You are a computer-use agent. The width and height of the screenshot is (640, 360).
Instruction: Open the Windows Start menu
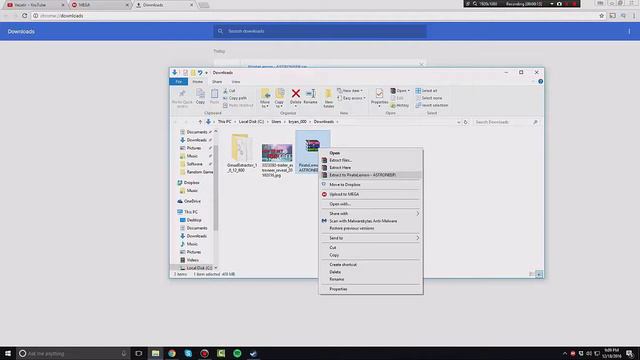pyautogui.click(x=8, y=353)
